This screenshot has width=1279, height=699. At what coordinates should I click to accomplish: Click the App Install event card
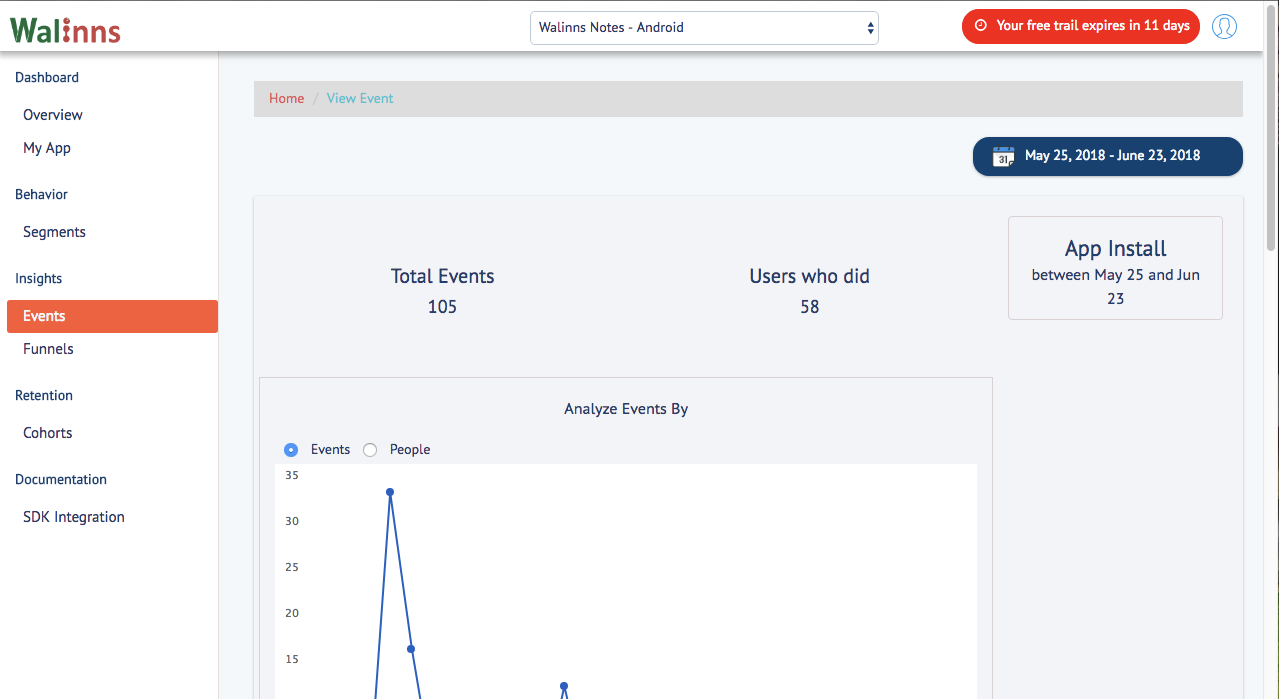pos(1115,268)
